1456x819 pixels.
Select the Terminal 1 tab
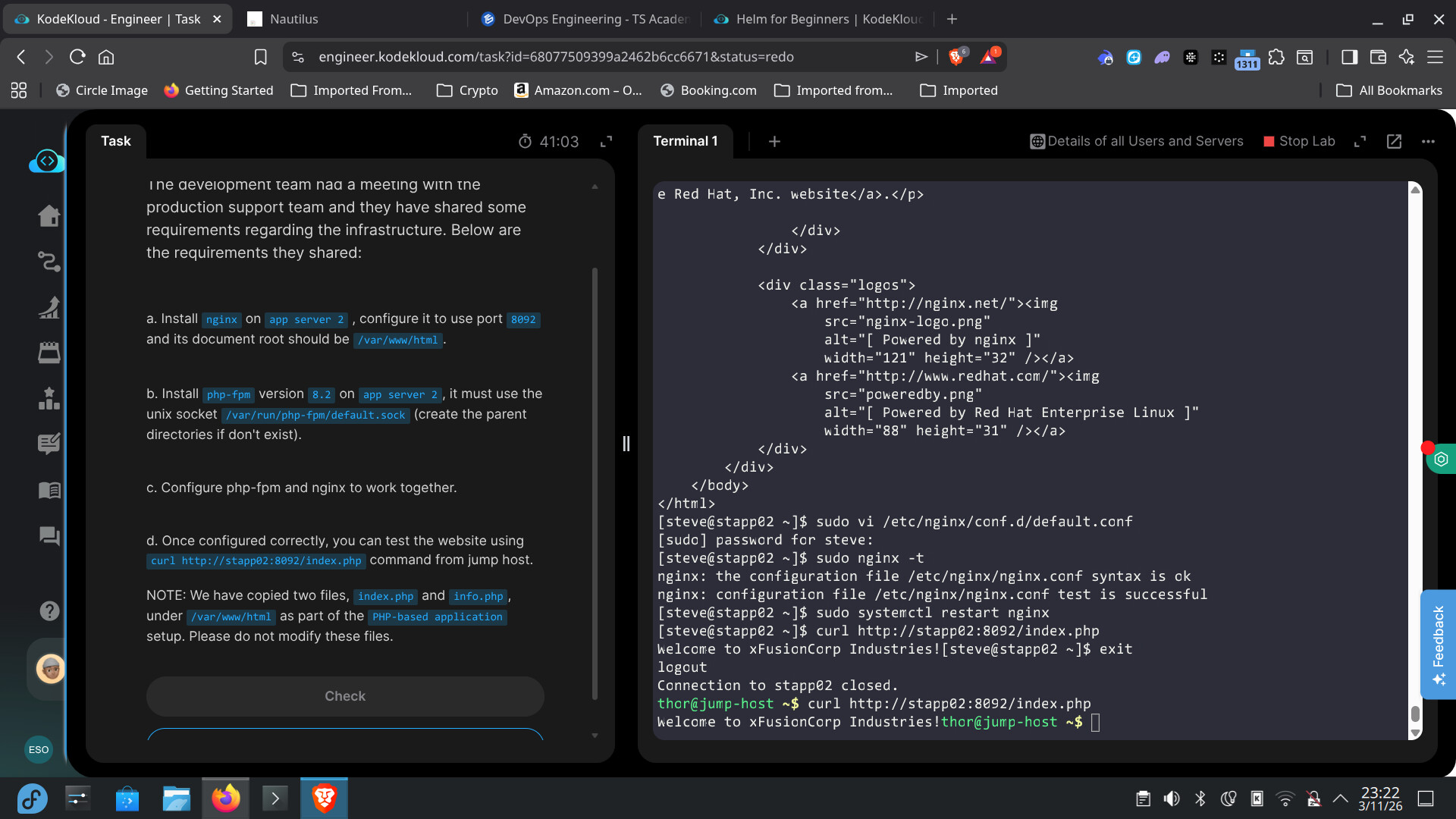coord(685,141)
